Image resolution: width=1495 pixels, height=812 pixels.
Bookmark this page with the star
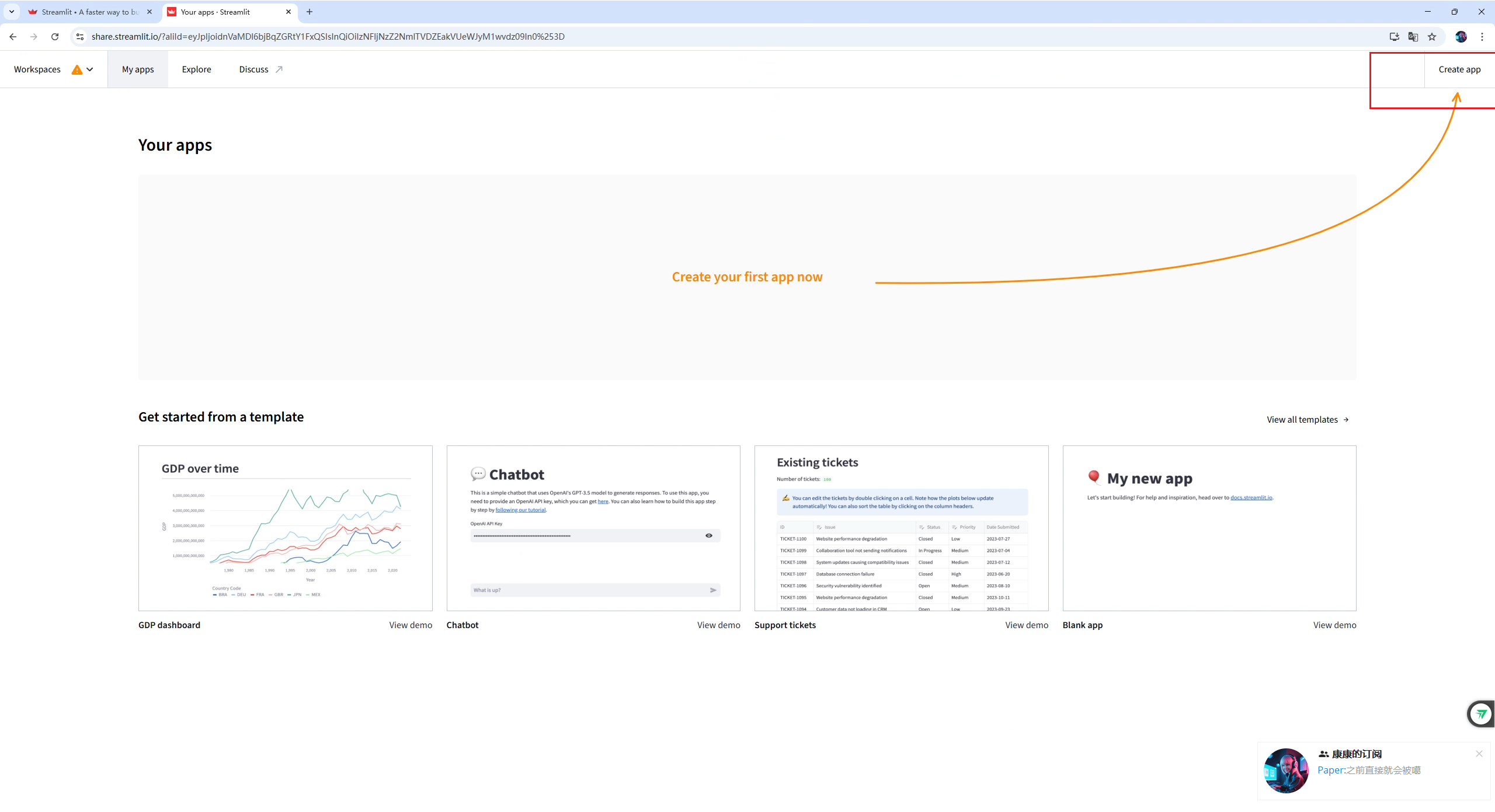pos(1432,37)
